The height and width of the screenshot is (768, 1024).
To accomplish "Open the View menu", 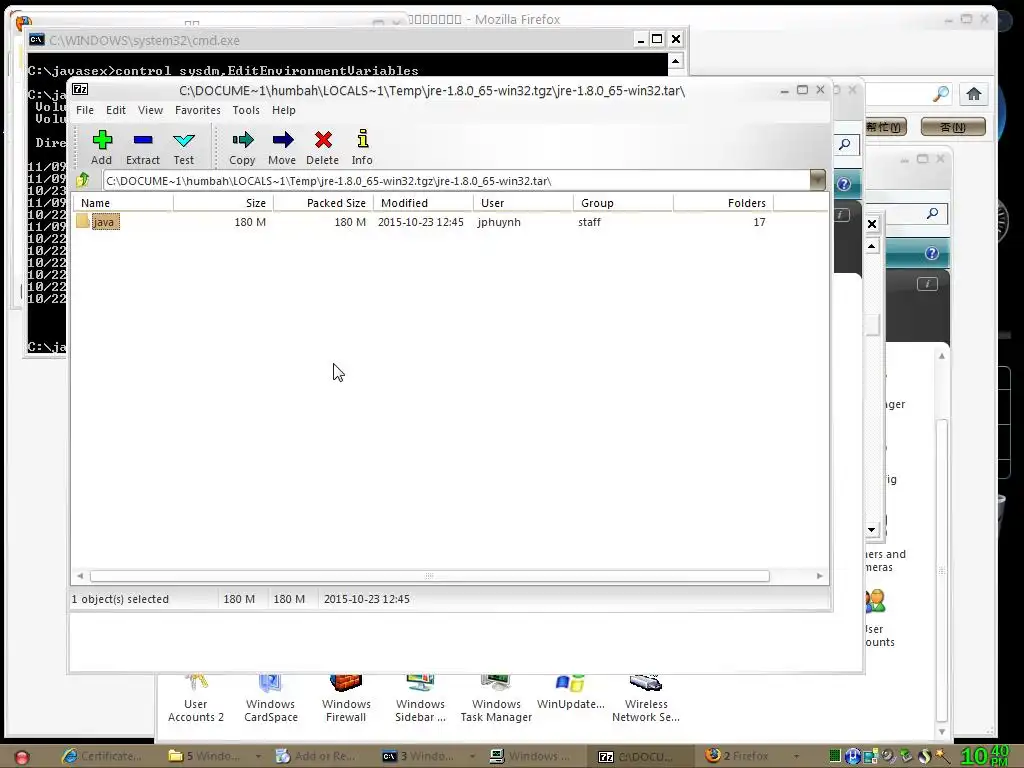I will coord(150,110).
